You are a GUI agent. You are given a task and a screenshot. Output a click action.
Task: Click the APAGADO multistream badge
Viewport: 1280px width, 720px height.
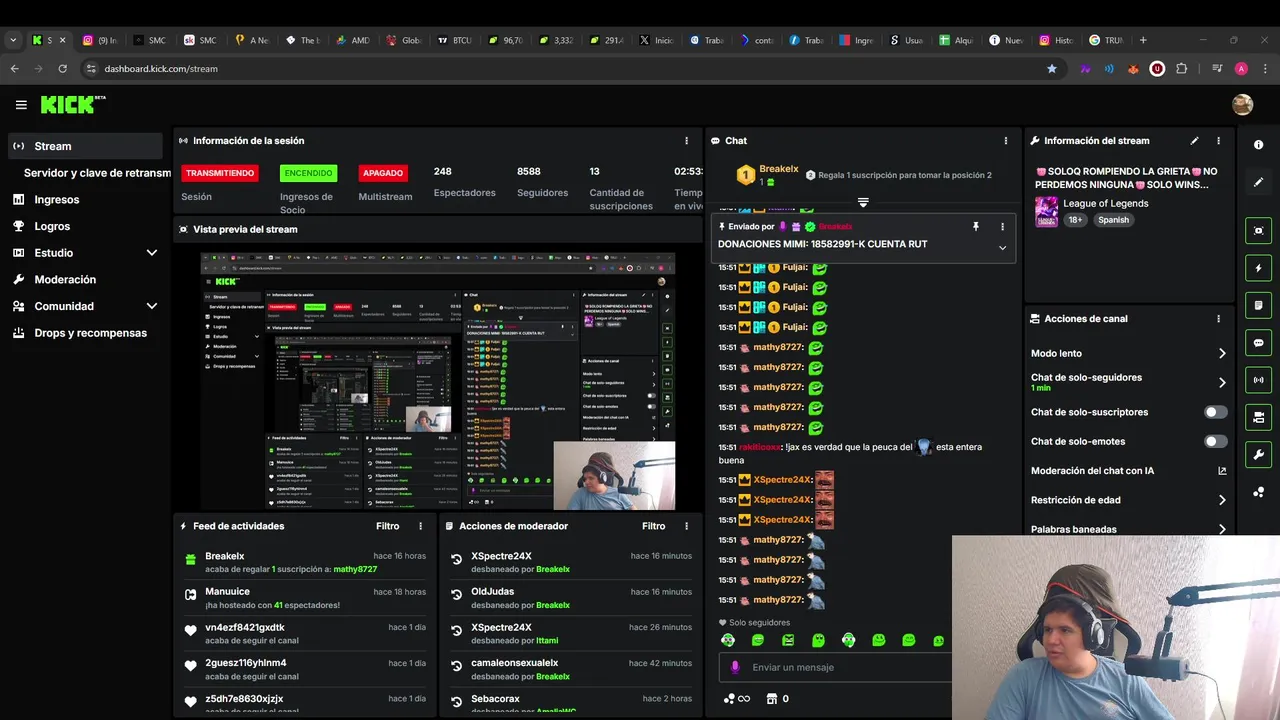point(383,173)
